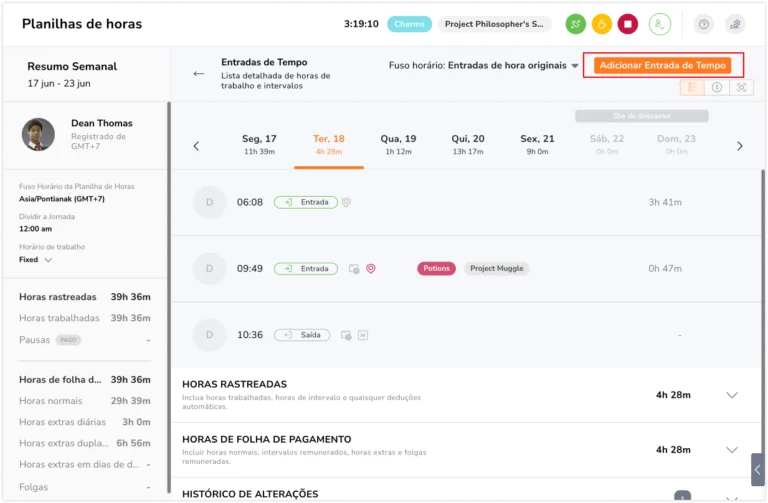Select the Sex, 21 day tab
This screenshot has height=503, width=768.
[537, 145]
